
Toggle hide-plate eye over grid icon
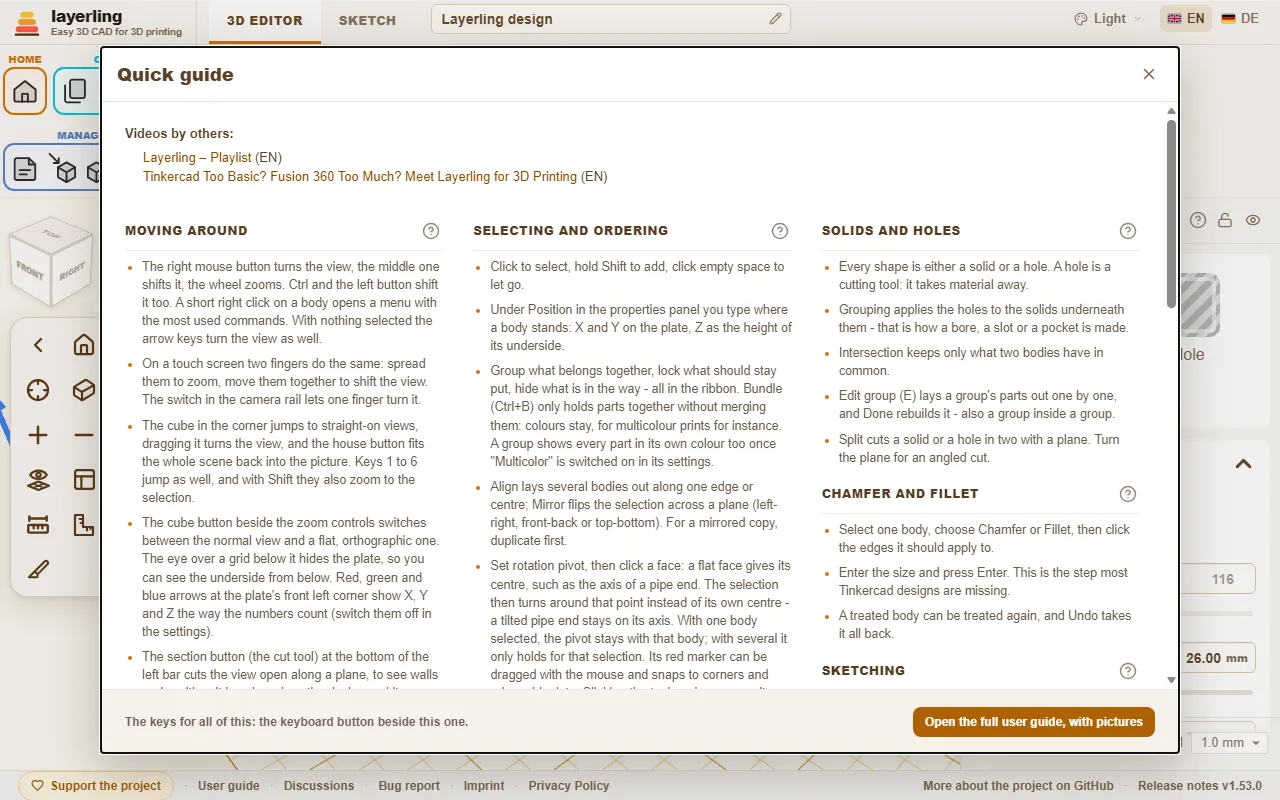pos(38,480)
